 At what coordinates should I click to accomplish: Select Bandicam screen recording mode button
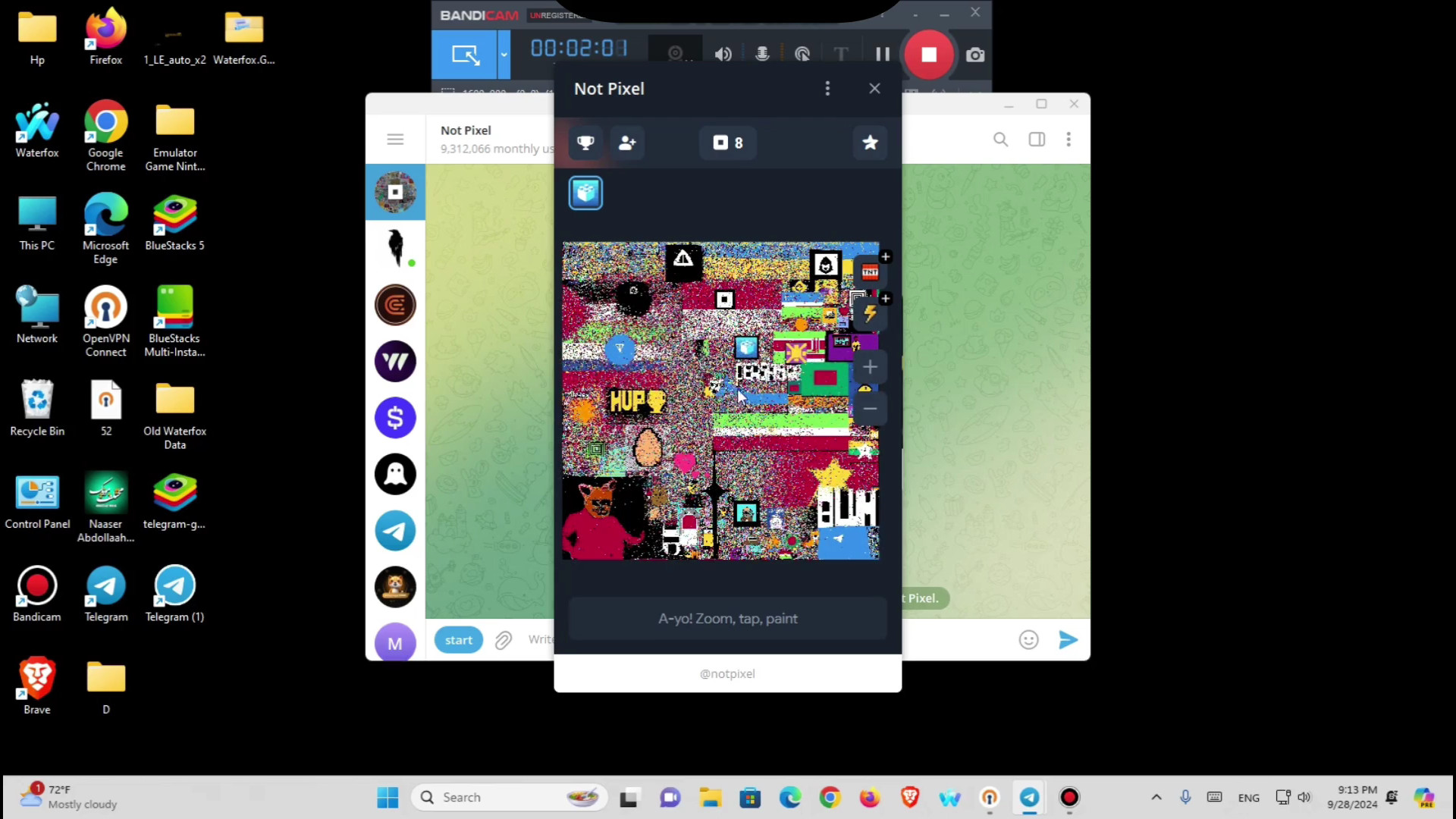(x=465, y=55)
